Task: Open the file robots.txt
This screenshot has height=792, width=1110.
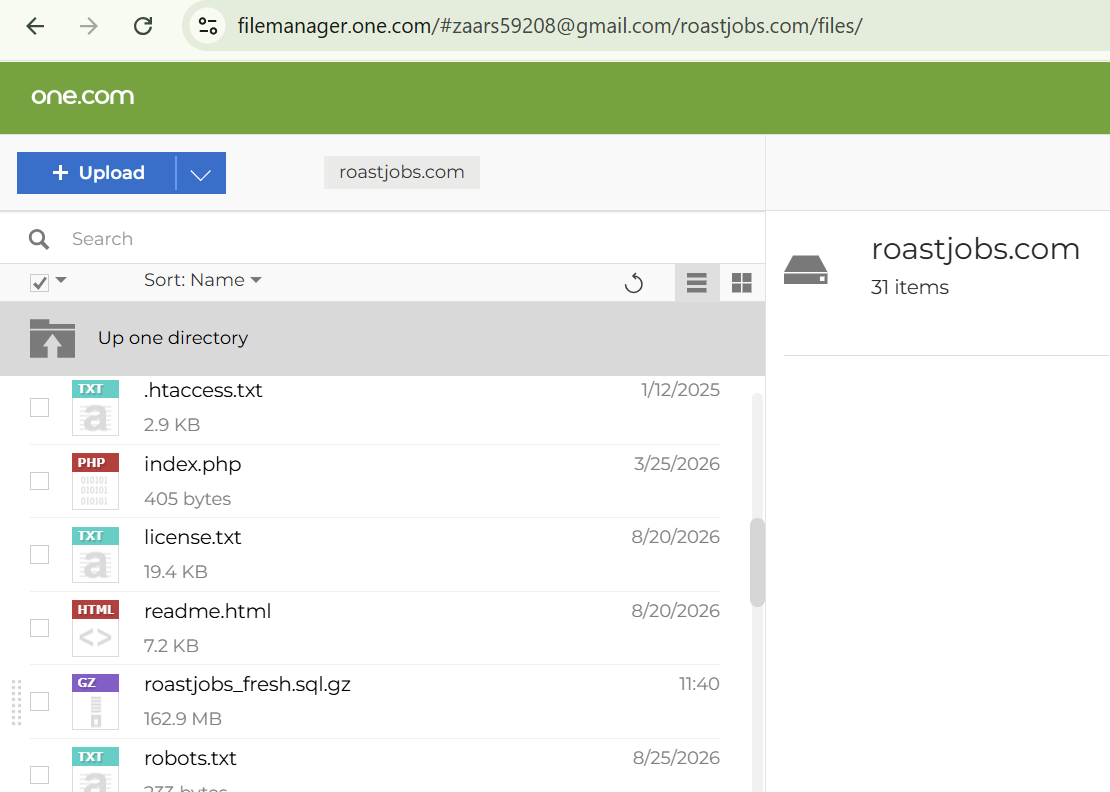Action: [x=190, y=758]
